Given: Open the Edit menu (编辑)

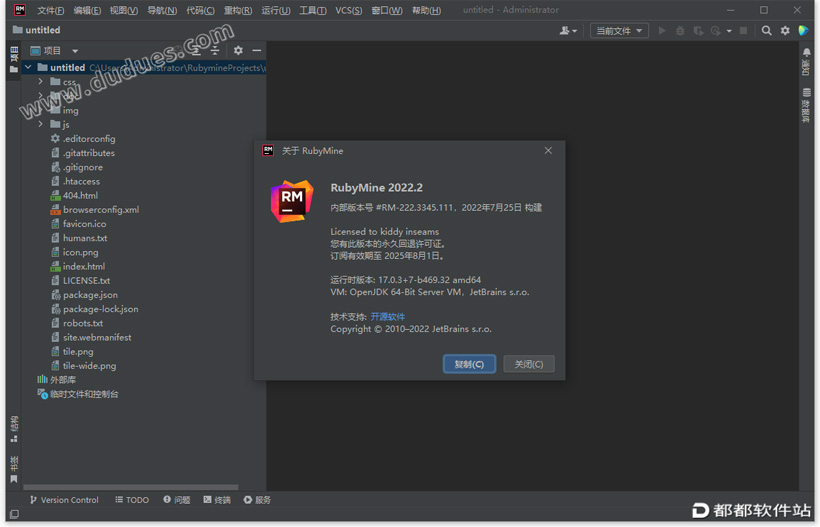Looking at the screenshot, I should click(x=87, y=10).
